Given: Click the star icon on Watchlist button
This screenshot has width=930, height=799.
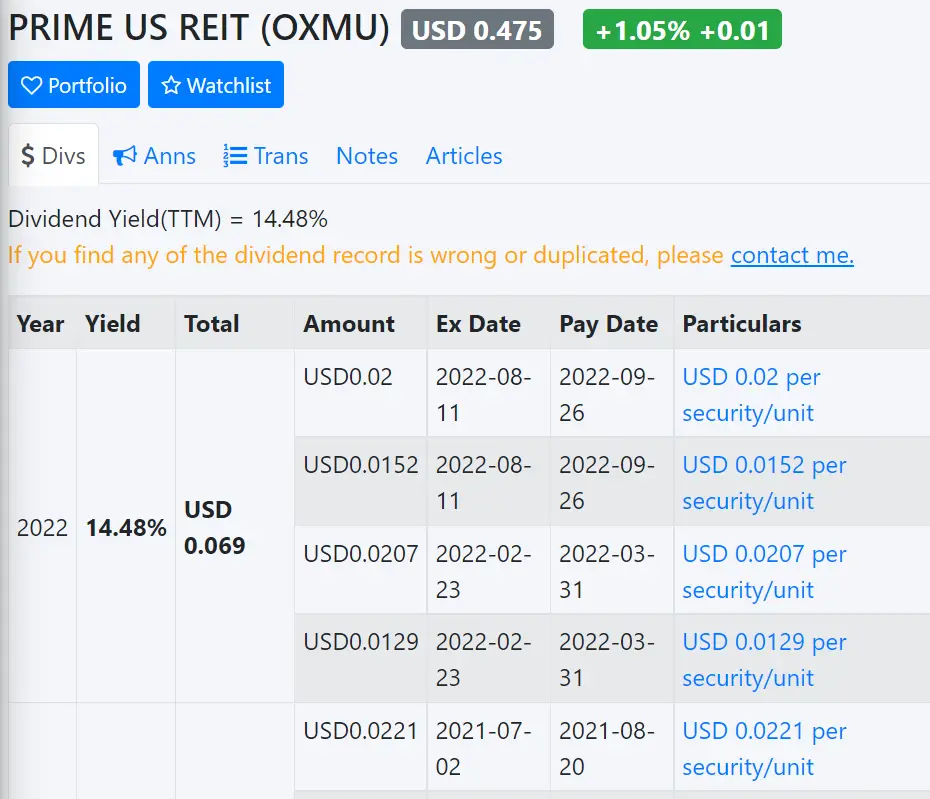Looking at the screenshot, I should coord(171,85).
